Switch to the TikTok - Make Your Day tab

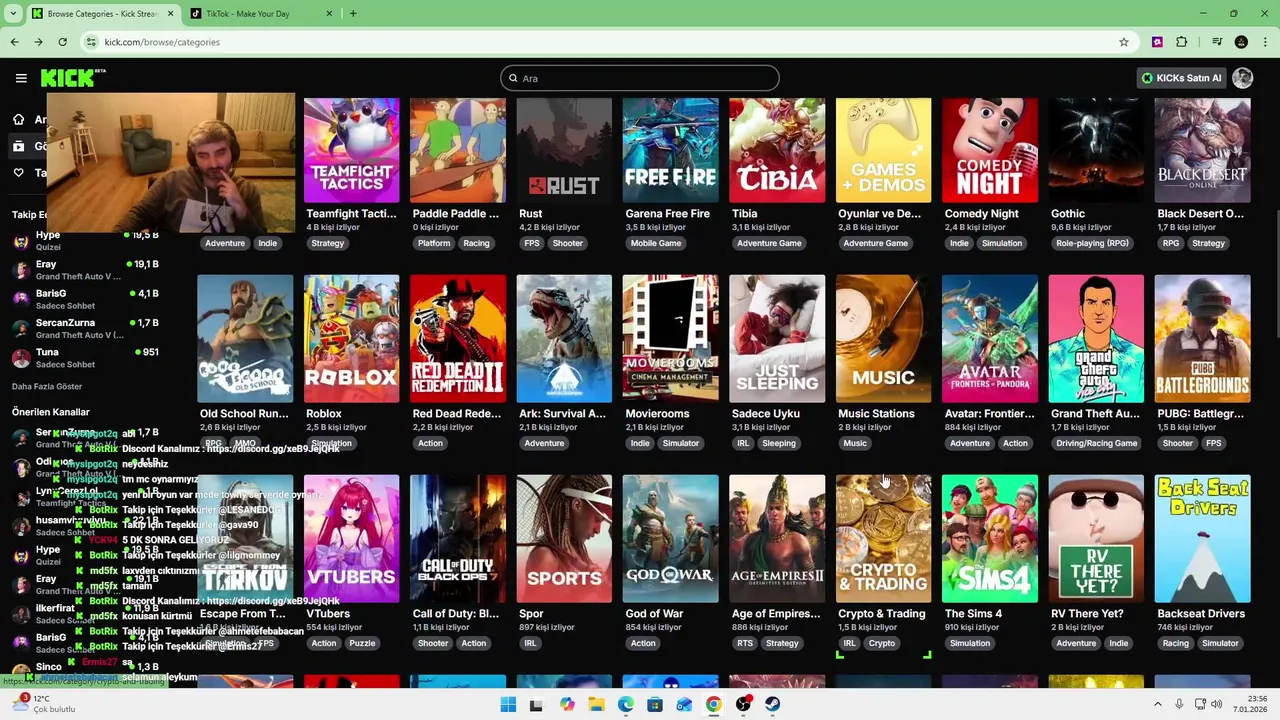point(259,13)
